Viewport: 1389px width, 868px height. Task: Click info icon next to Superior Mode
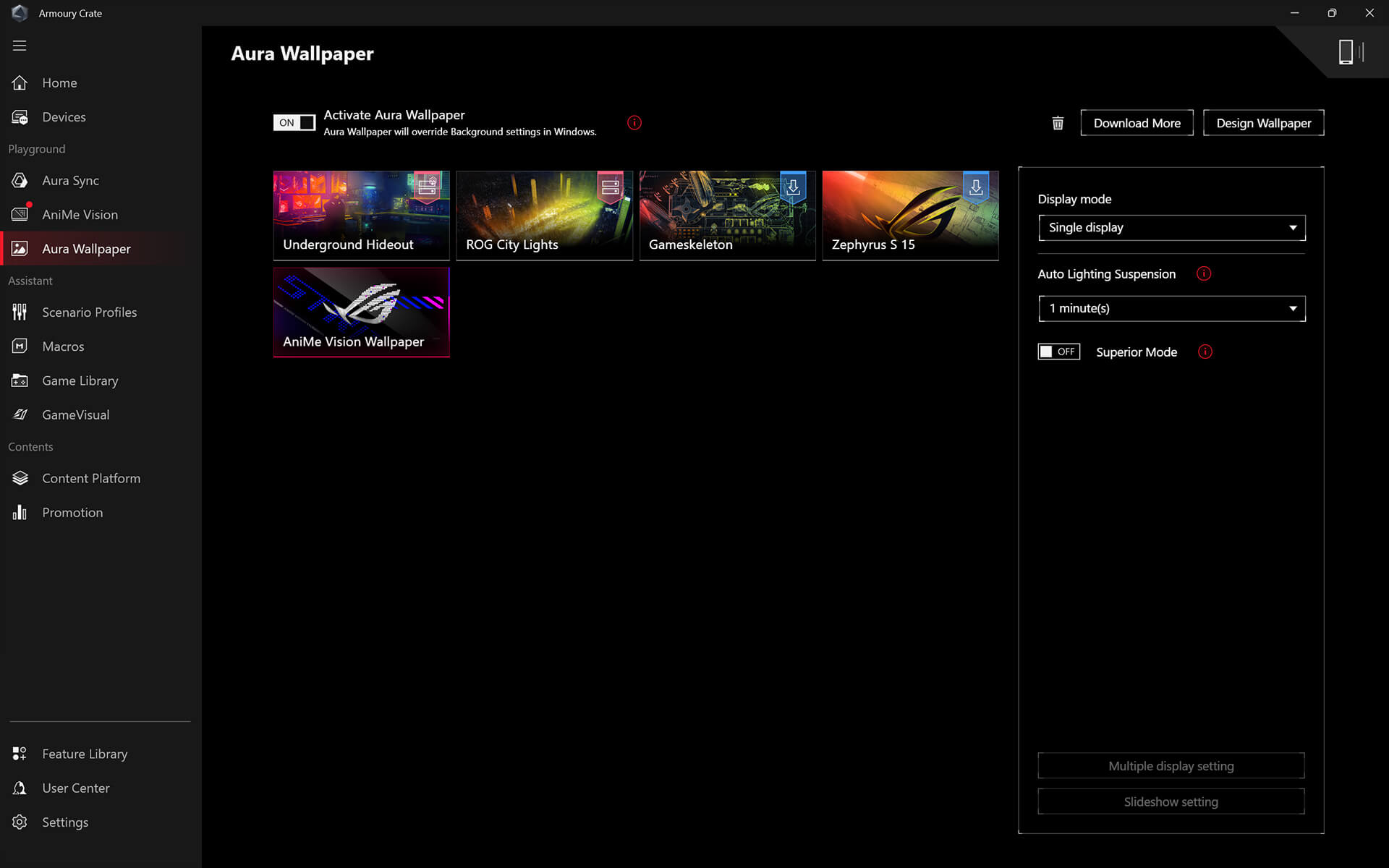click(1205, 352)
